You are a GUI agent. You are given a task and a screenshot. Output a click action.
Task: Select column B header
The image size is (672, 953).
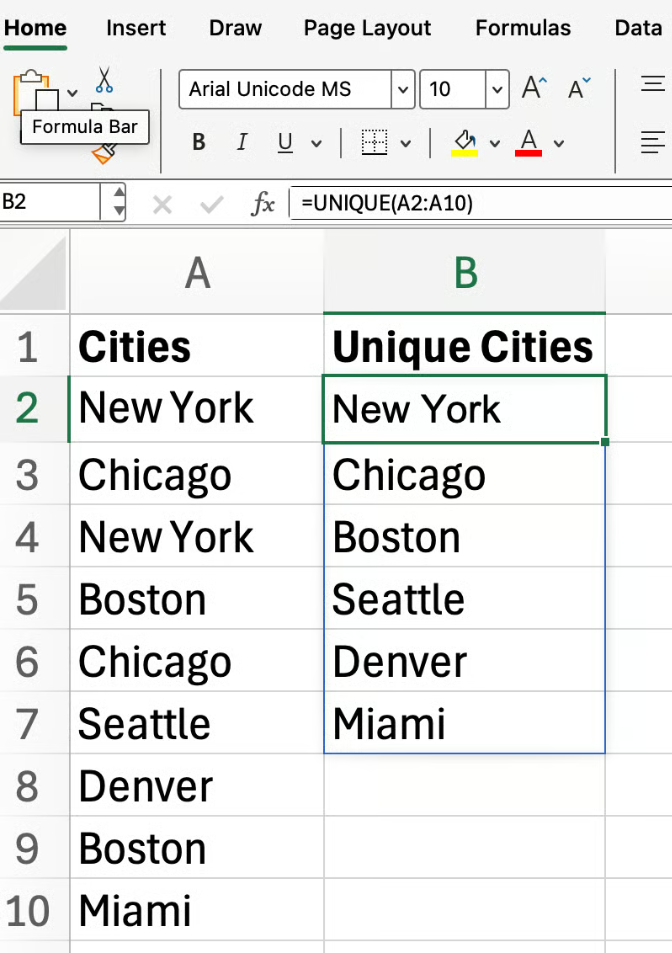pyautogui.click(x=465, y=272)
